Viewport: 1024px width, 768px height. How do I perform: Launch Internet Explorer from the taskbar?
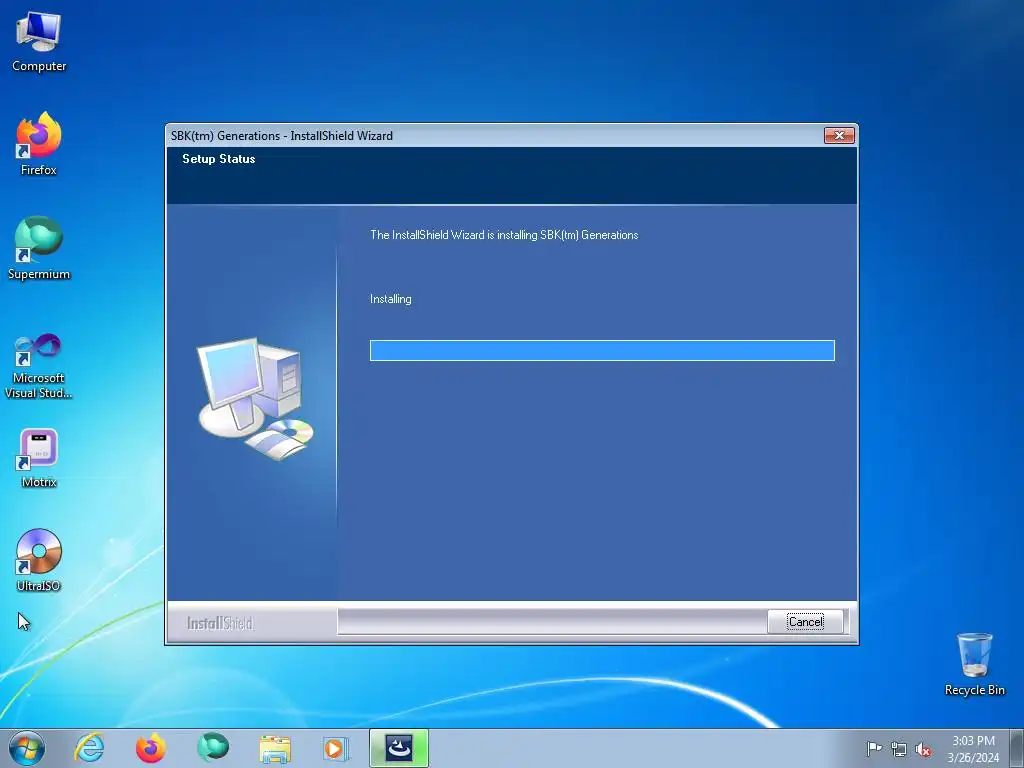(89, 748)
